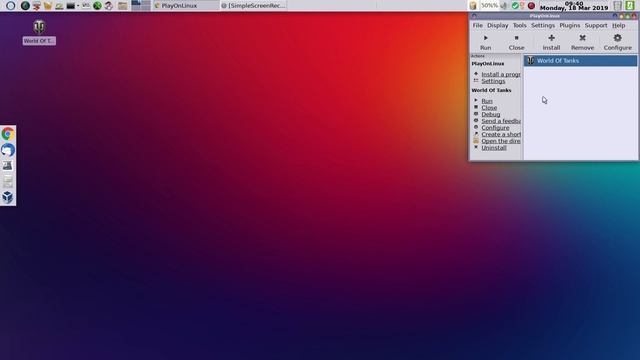Select World Of Tanks in the program list
Screen dimensions: 640x360
580,61
